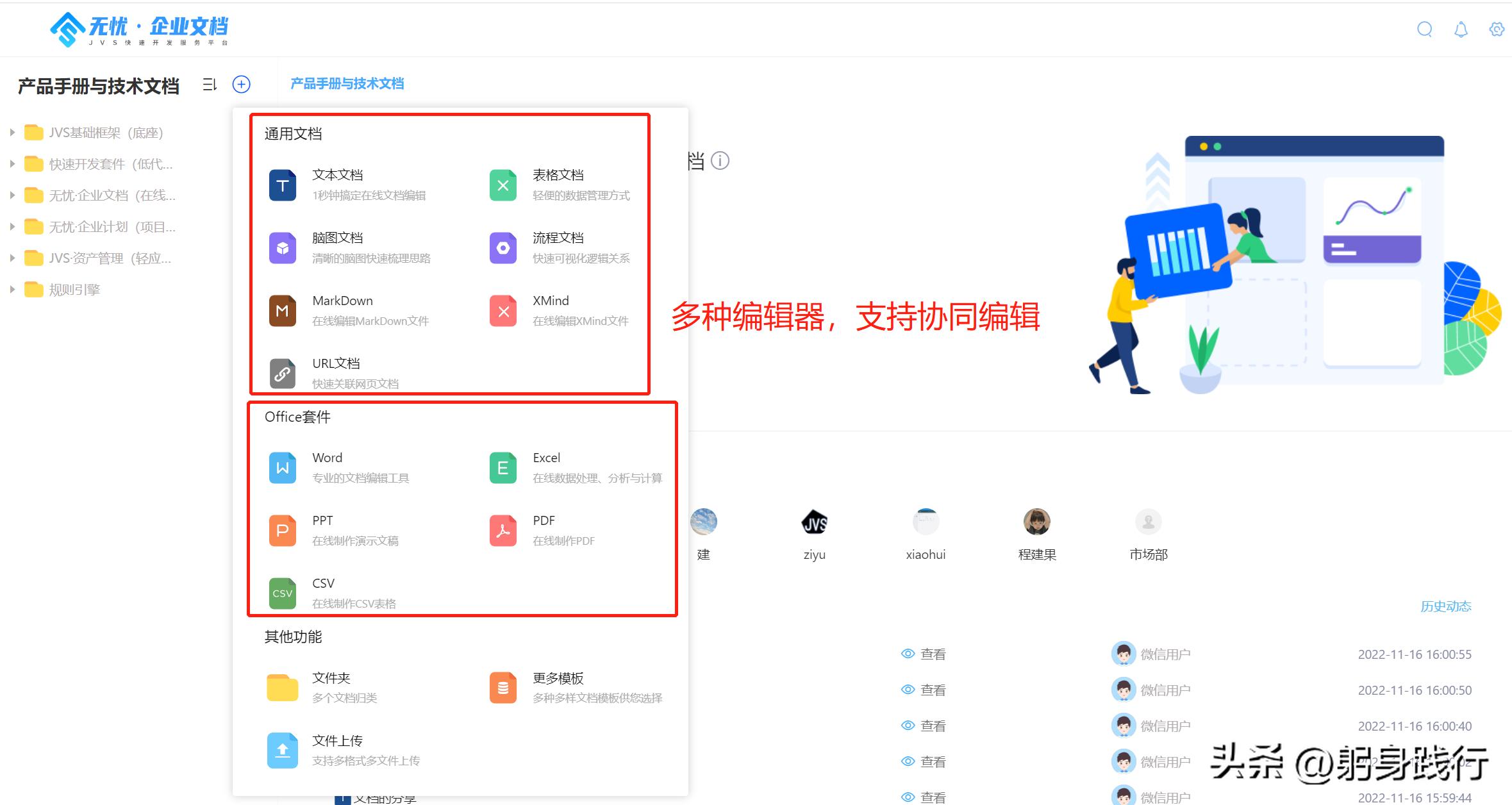Toggle the sidebar list collapse icon
Image resolution: width=1512 pixels, height=805 pixels.
(x=210, y=84)
